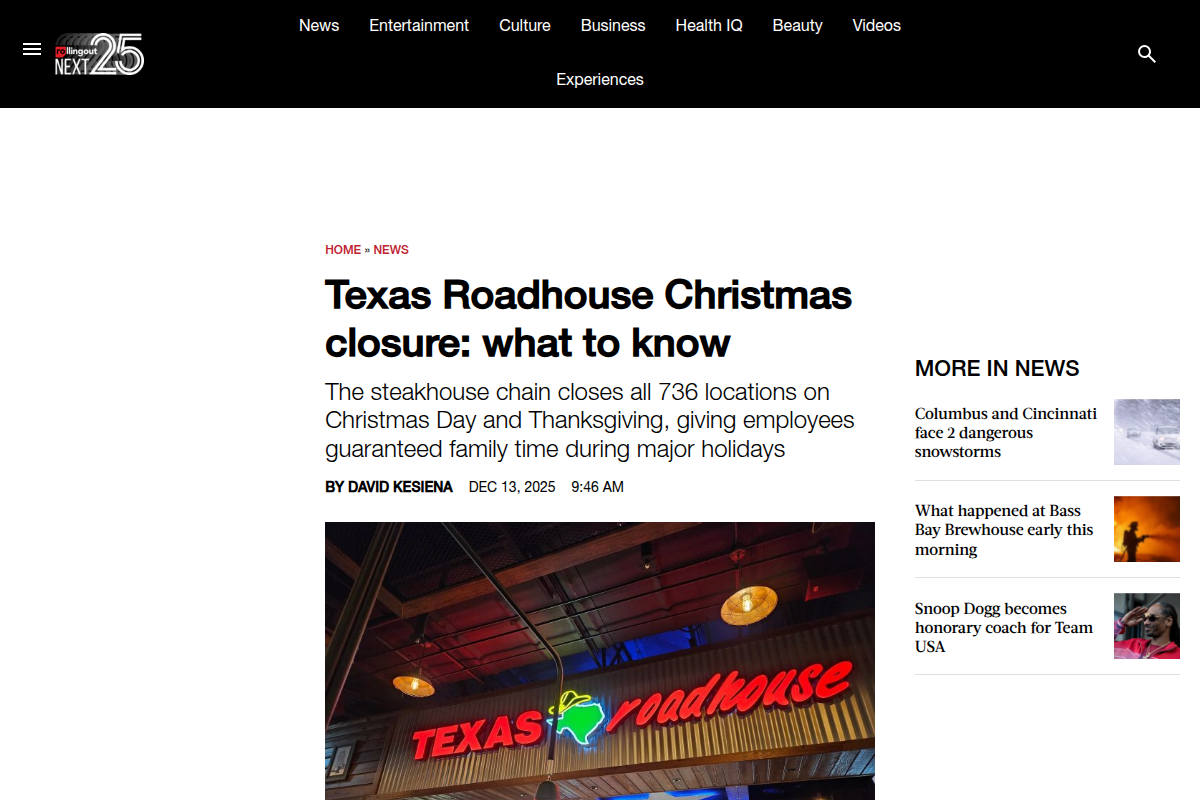Read Columbus and Cincinnati snowstorms article
This screenshot has width=1200, height=800.
point(1006,432)
